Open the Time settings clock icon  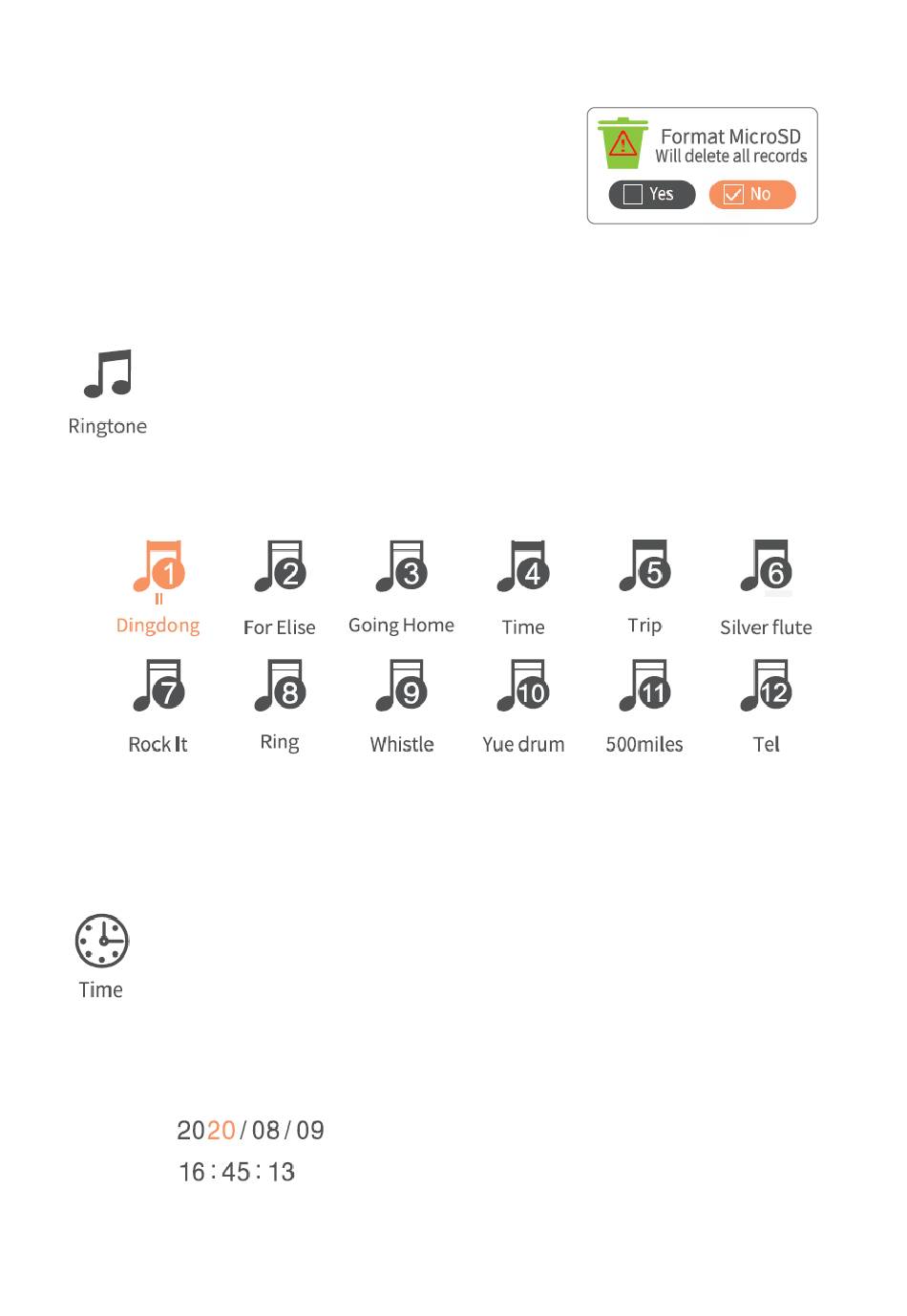(102, 941)
